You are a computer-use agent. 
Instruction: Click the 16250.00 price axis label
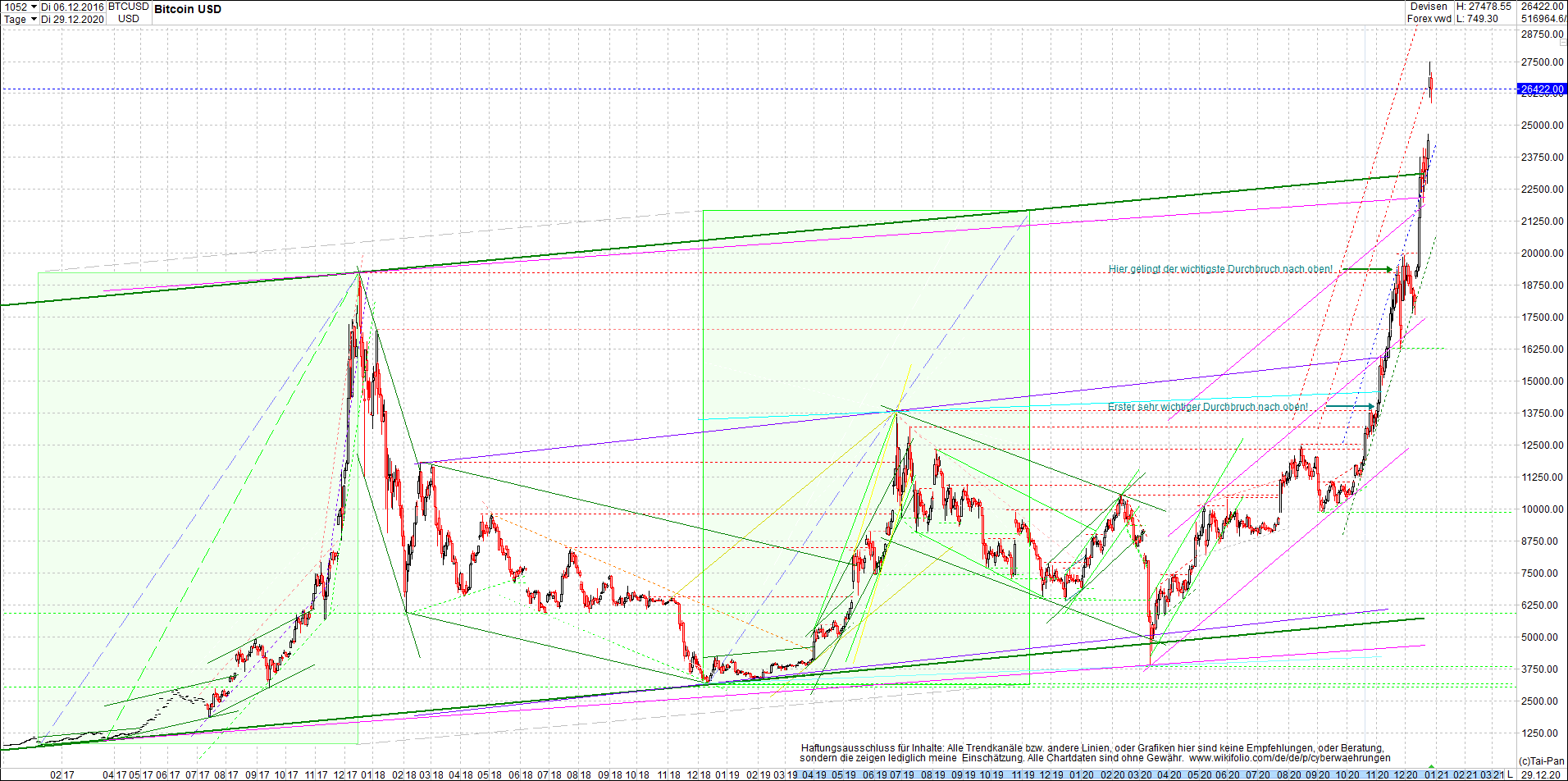[x=1543, y=349]
